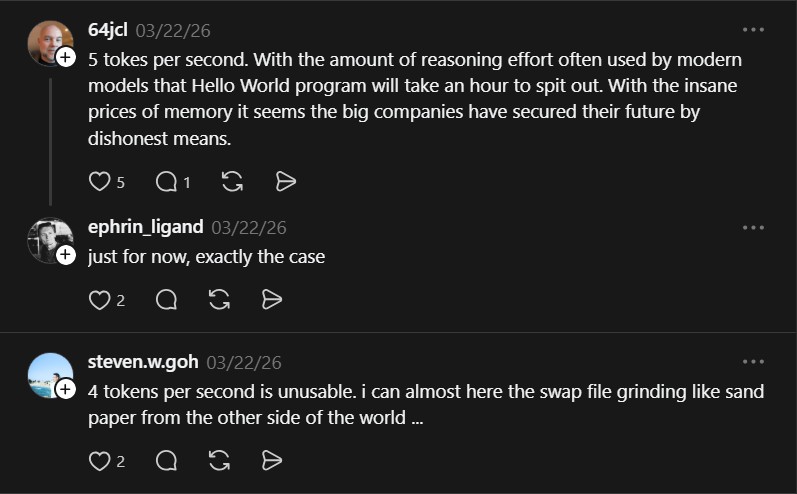Share 64jcl's post via send icon

tap(286, 181)
